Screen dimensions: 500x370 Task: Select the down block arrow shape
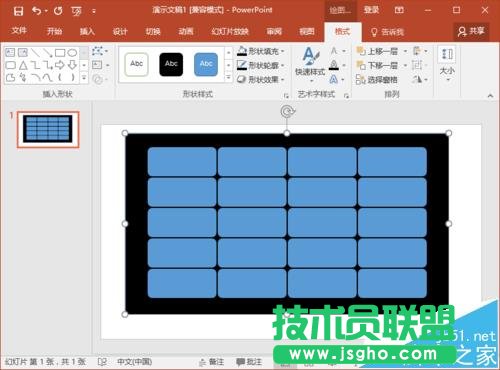72,65
